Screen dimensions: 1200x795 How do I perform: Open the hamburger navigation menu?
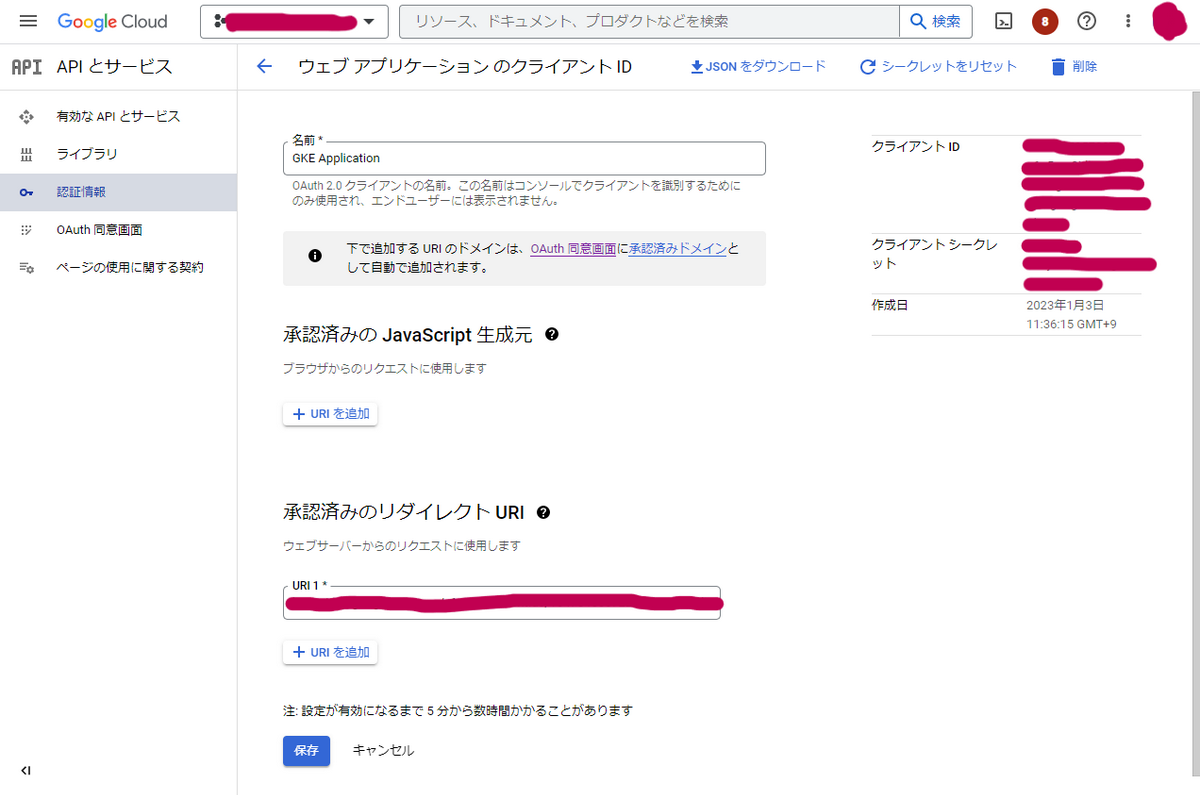click(28, 21)
